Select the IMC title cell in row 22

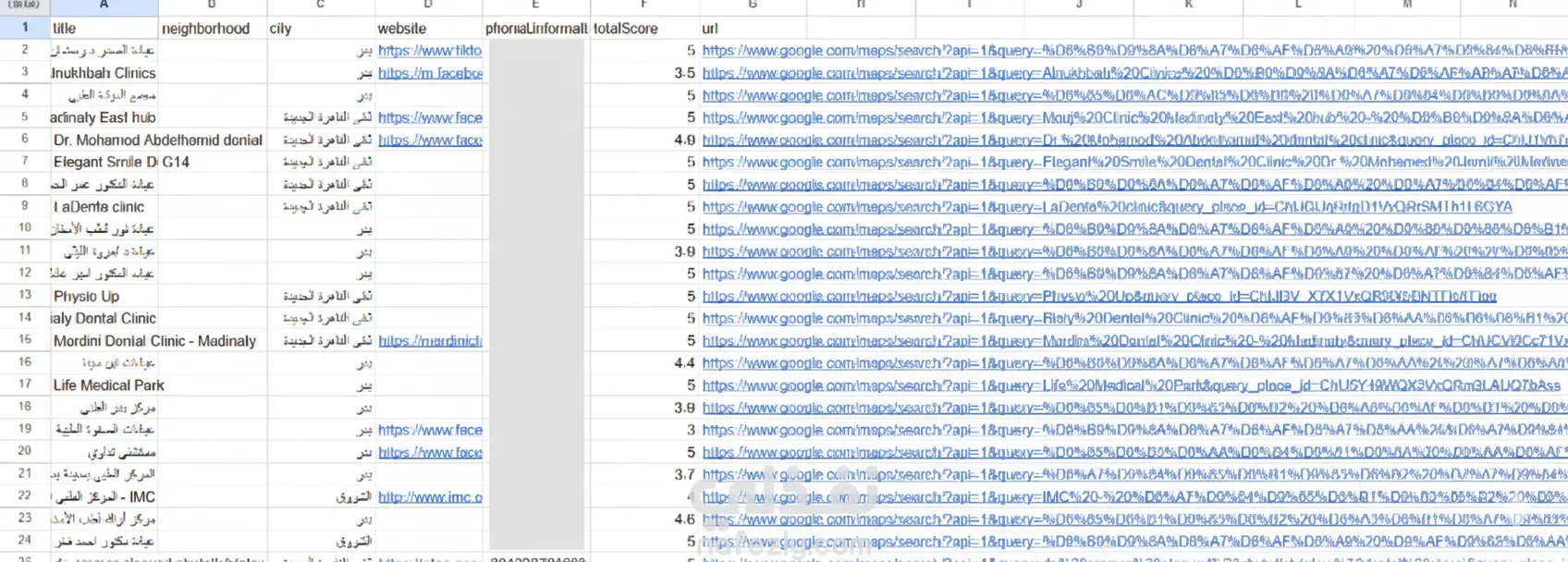coord(104,496)
